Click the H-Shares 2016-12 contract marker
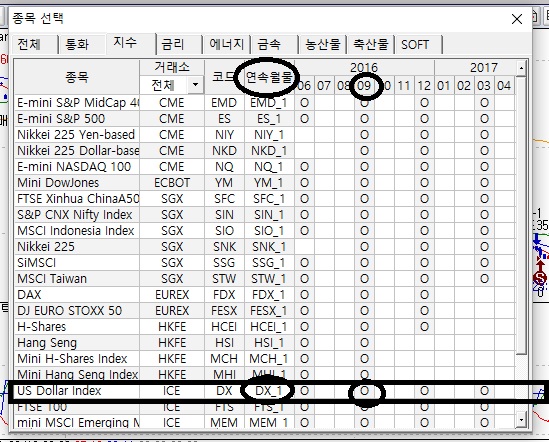 424,327
